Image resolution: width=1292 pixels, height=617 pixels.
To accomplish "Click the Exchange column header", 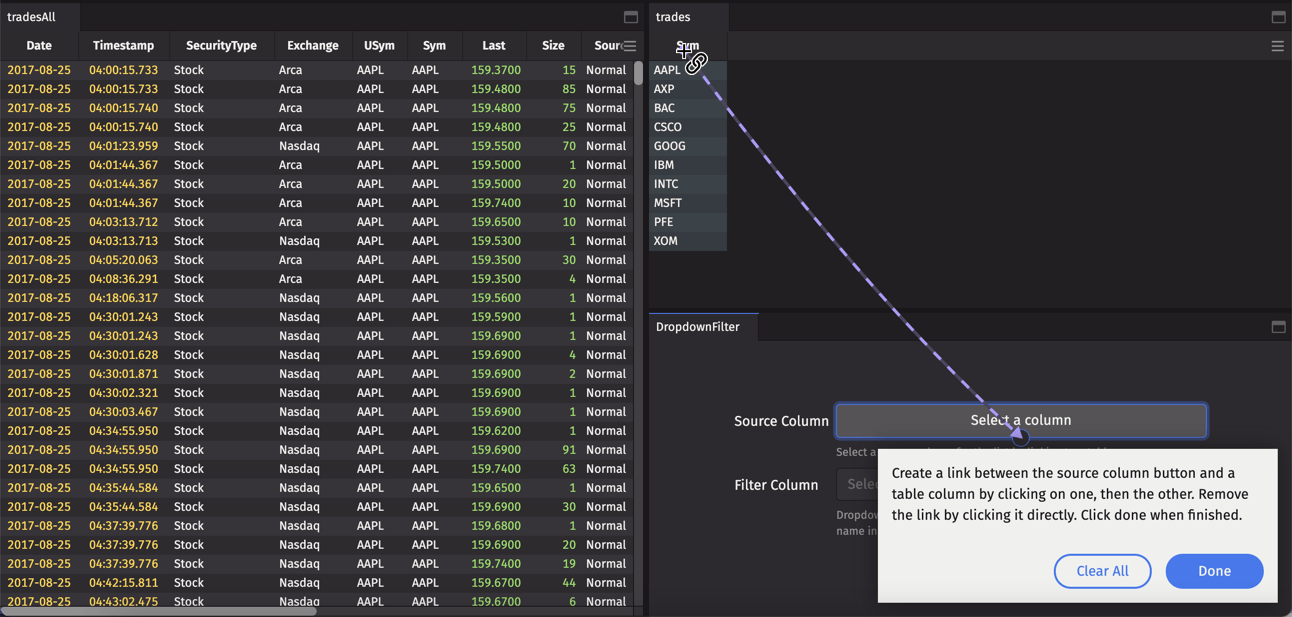I will pos(312,46).
